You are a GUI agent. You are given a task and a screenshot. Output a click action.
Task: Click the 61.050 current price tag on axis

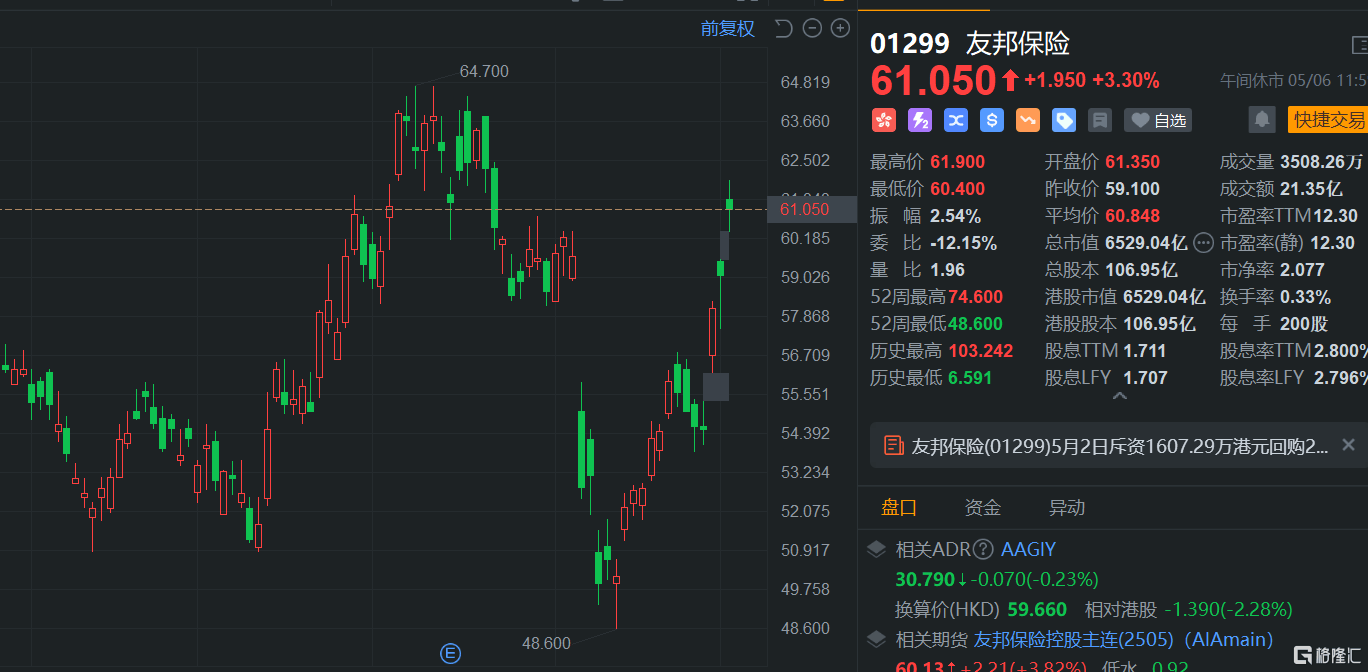pos(812,209)
